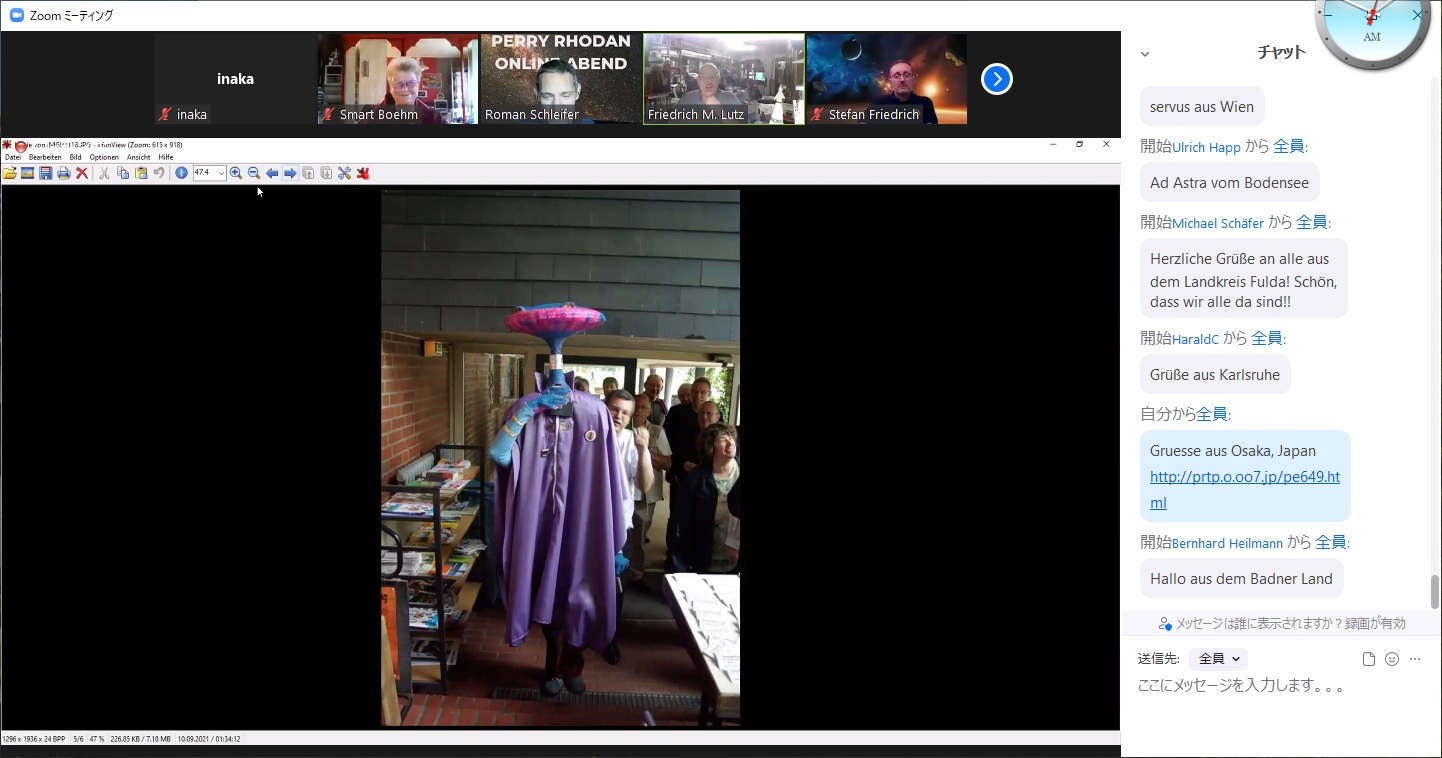1442x758 pixels.
Task: Go to next image with right arrow
Action: pos(290,173)
